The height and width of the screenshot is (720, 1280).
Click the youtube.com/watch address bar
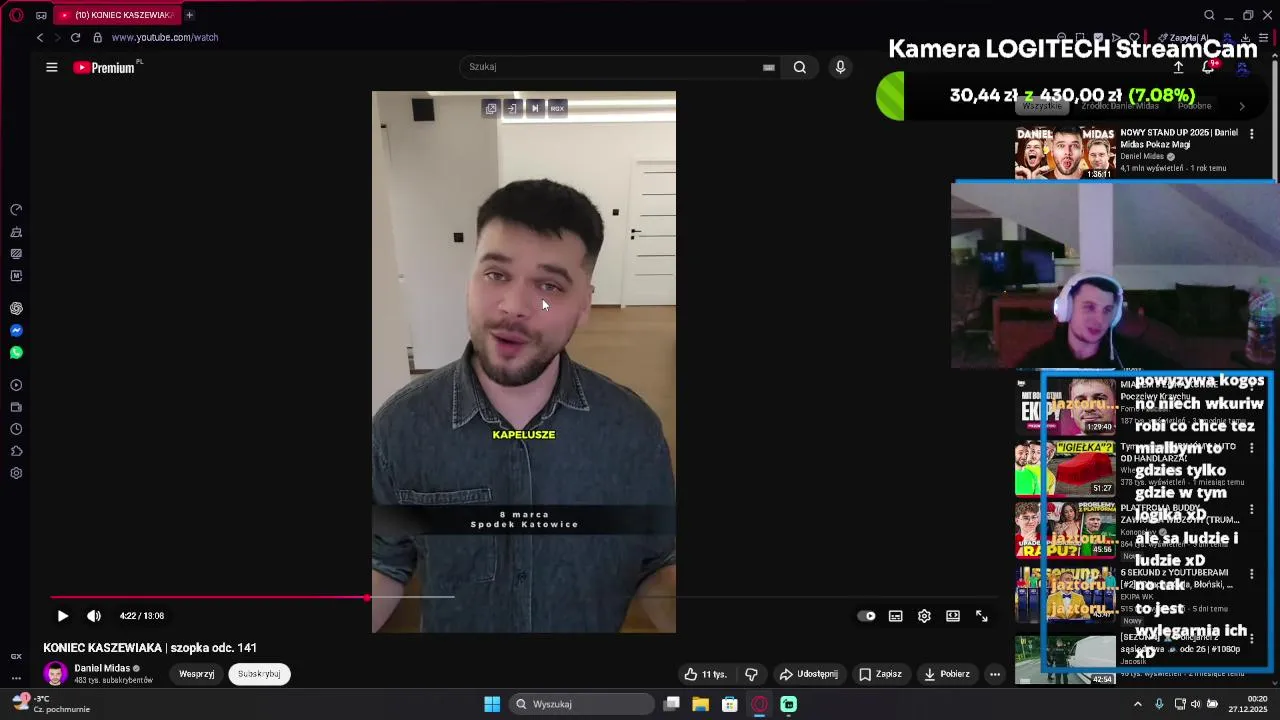click(x=165, y=37)
